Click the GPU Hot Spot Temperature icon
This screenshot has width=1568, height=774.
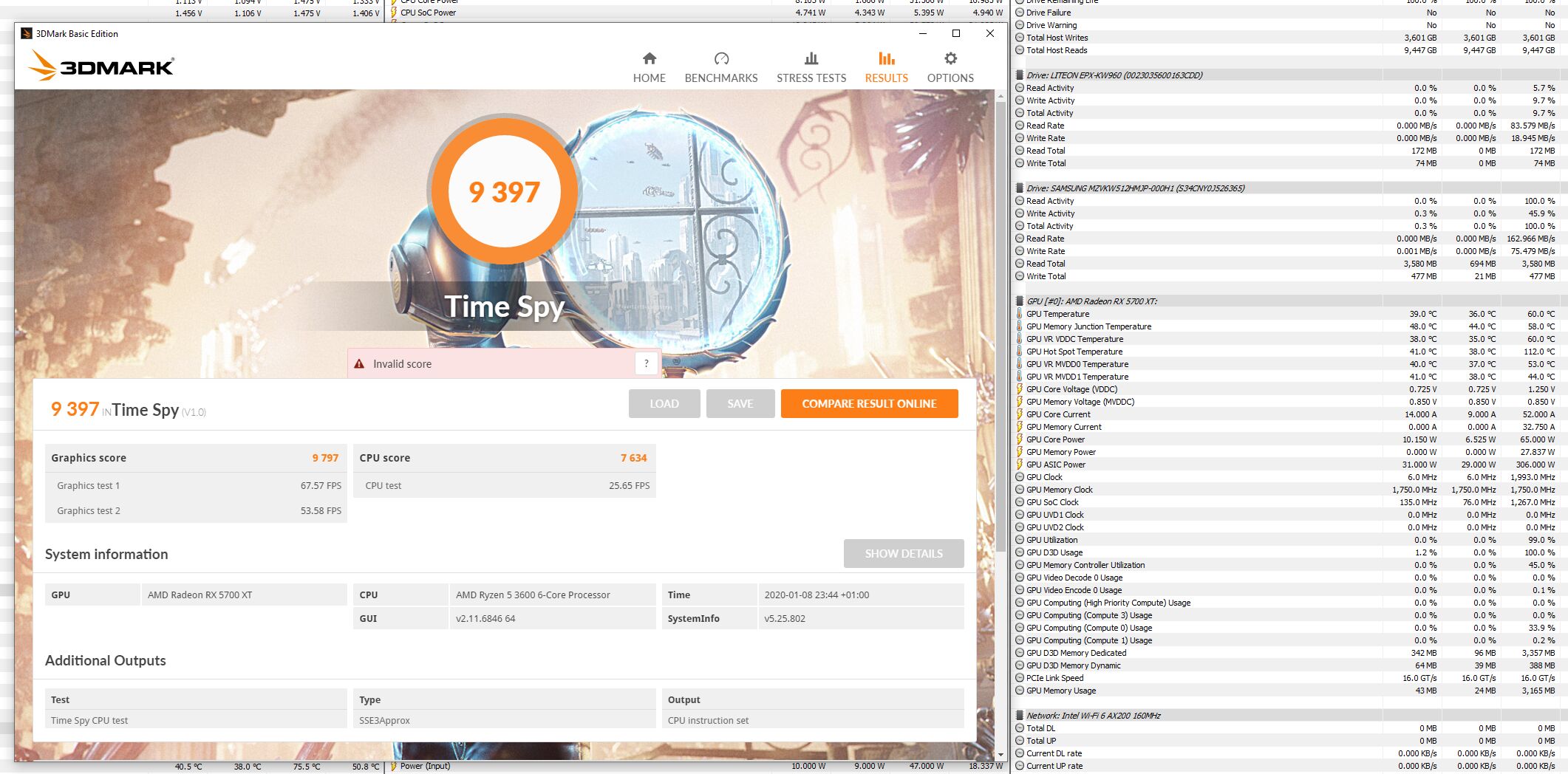point(1020,352)
